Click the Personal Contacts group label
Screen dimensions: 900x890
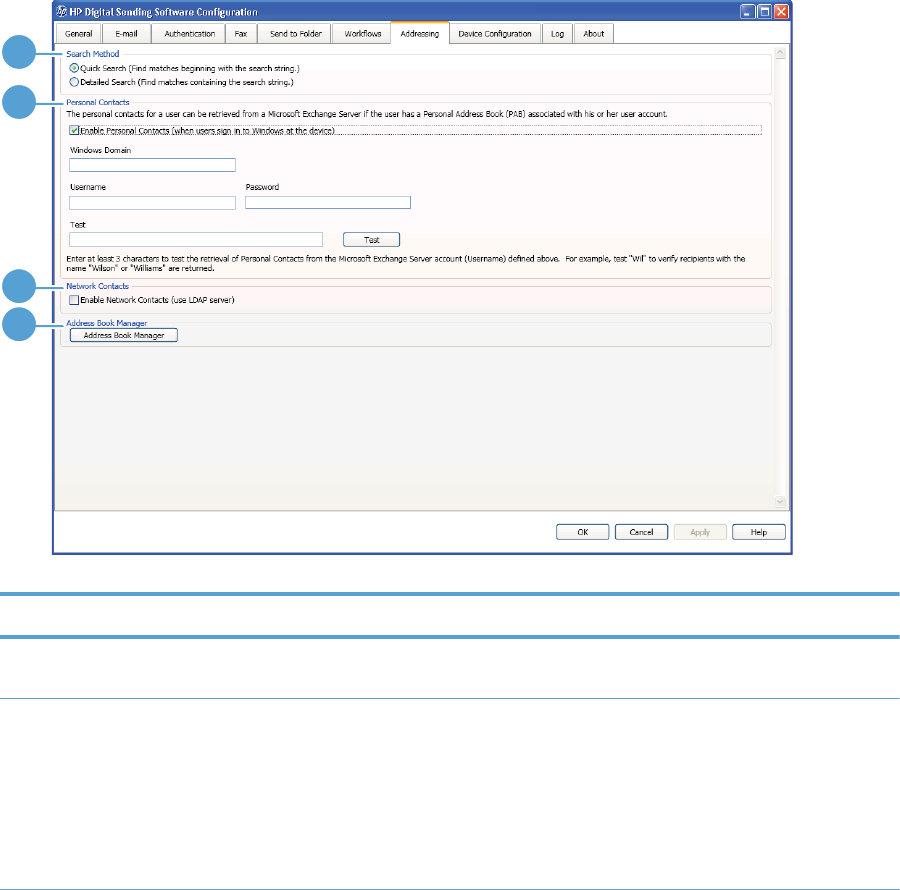point(98,102)
